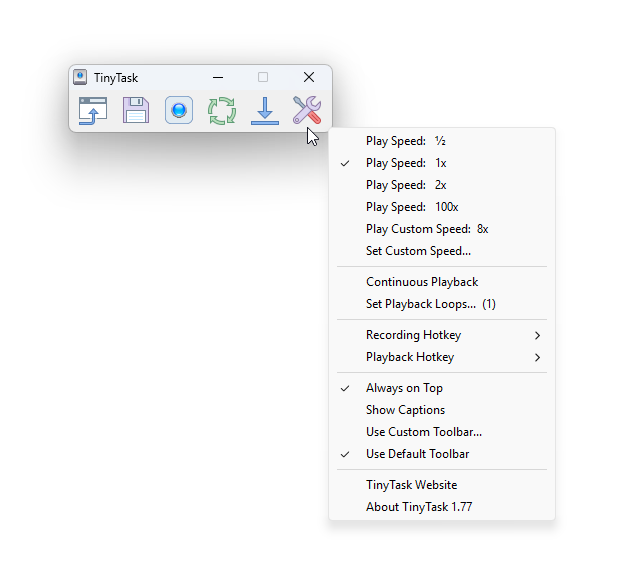The image size is (622, 581).
Task: Close the TinyTask window
Action: [309, 77]
